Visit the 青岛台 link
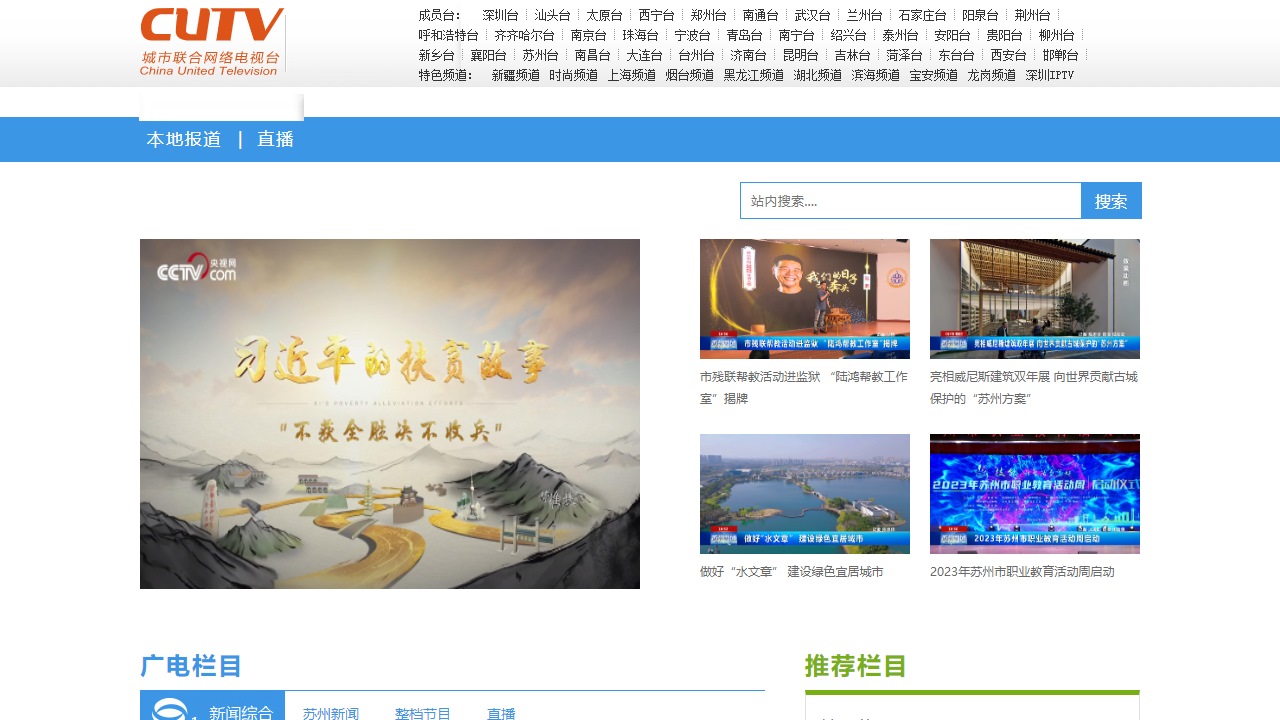The image size is (1280, 720). pyautogui.click(x=744, y=35)
